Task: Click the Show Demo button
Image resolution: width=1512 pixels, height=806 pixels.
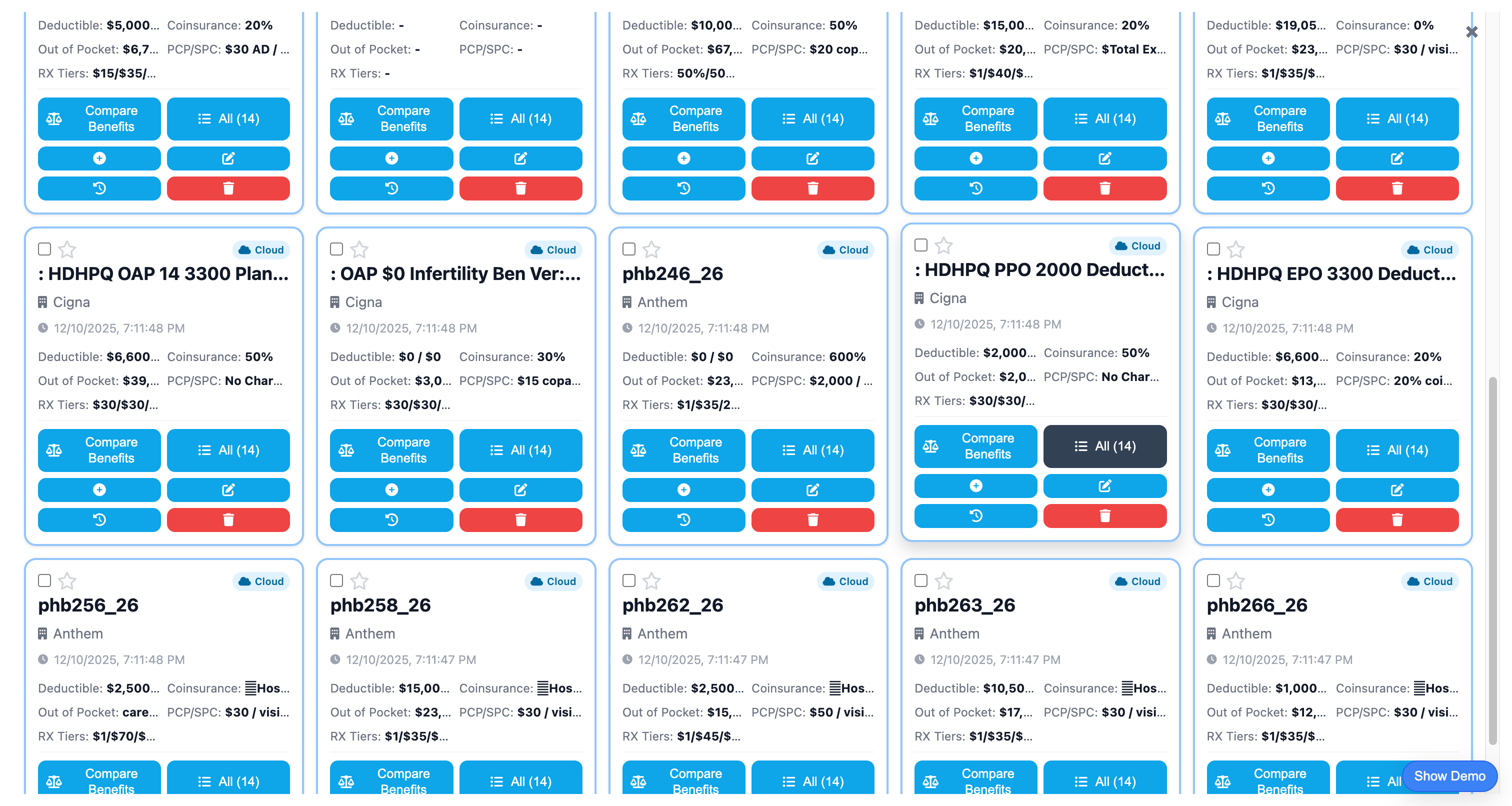Action: coord(1448,775)
